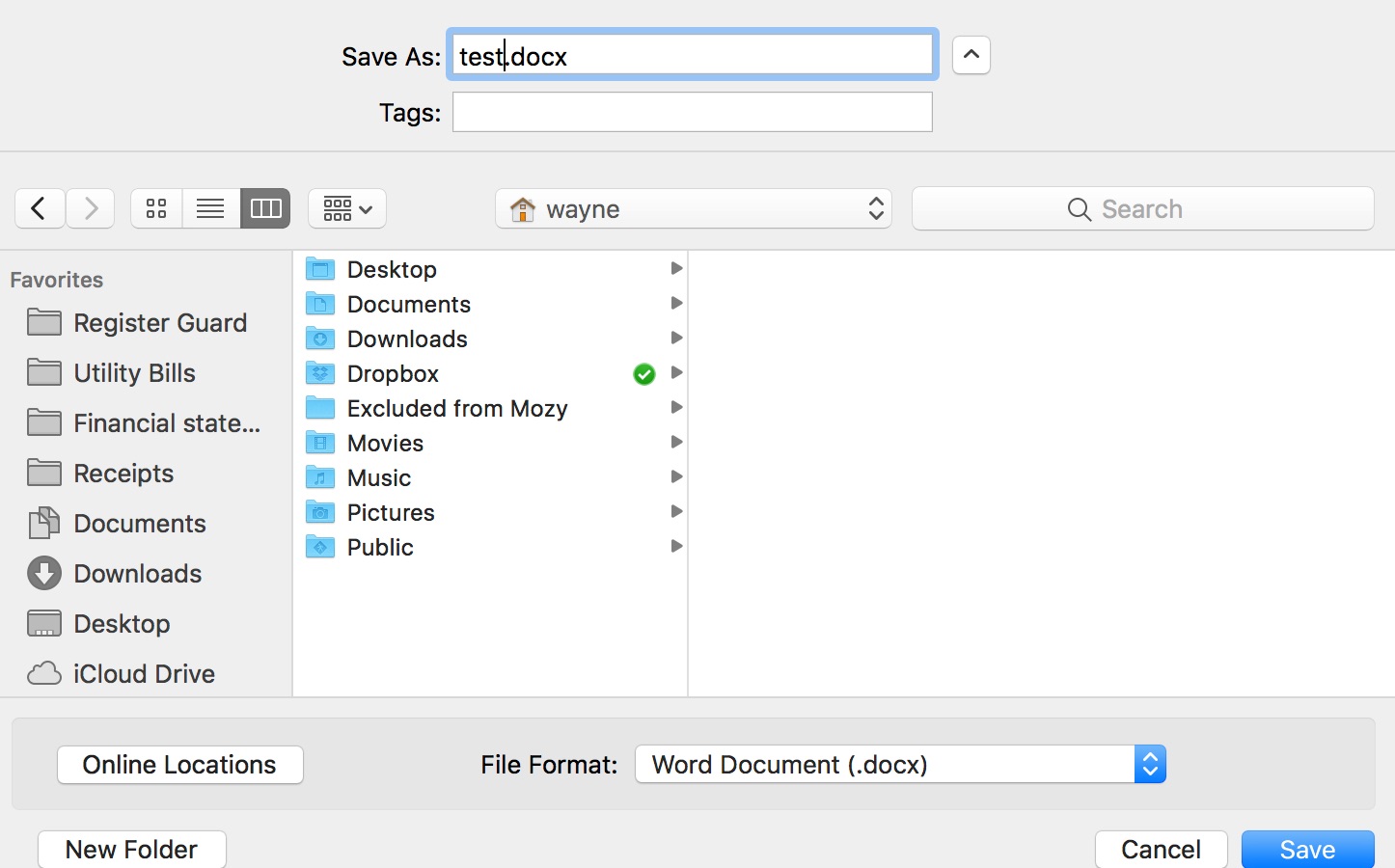The image size is (1395, 868).
Task: Select Downloads icon in Favorites sidebar
Action: (x=44, y=573)
